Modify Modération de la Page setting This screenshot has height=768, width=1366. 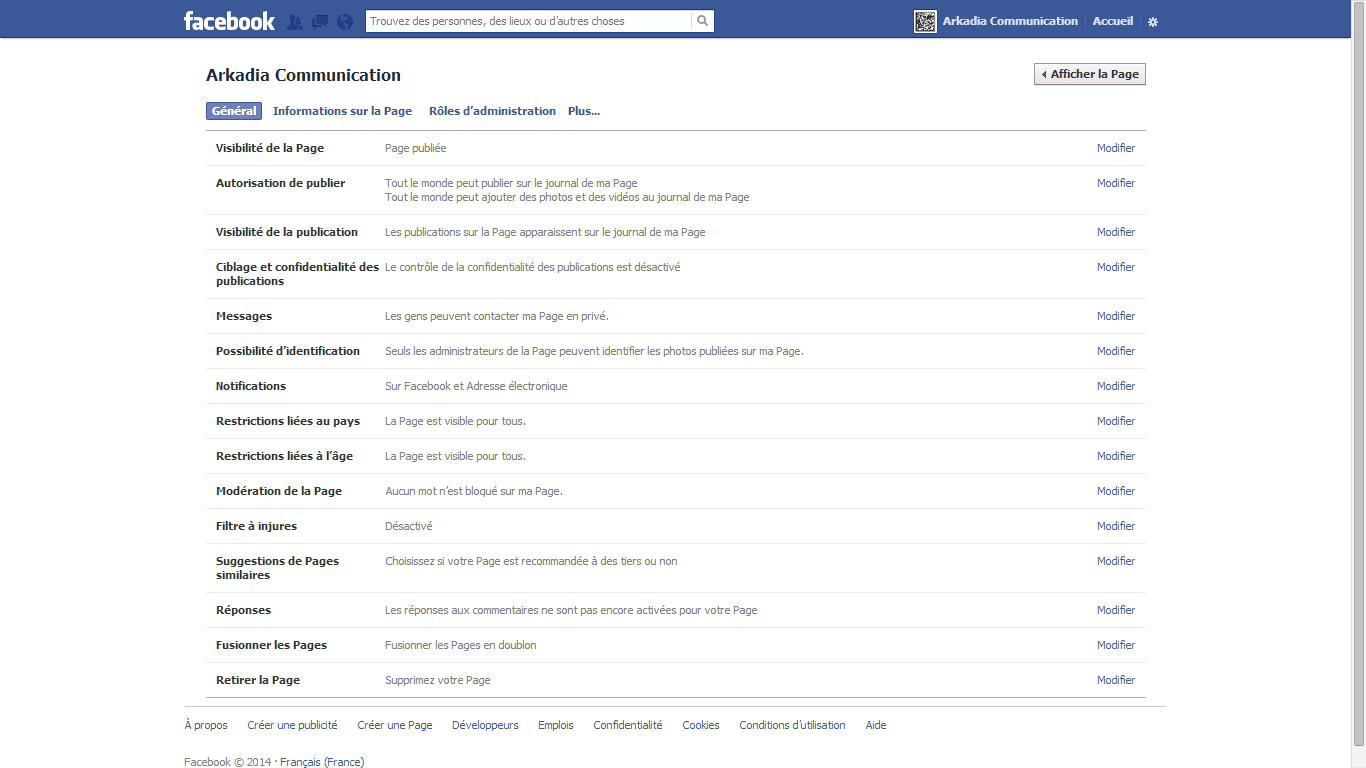[1116, 491]
